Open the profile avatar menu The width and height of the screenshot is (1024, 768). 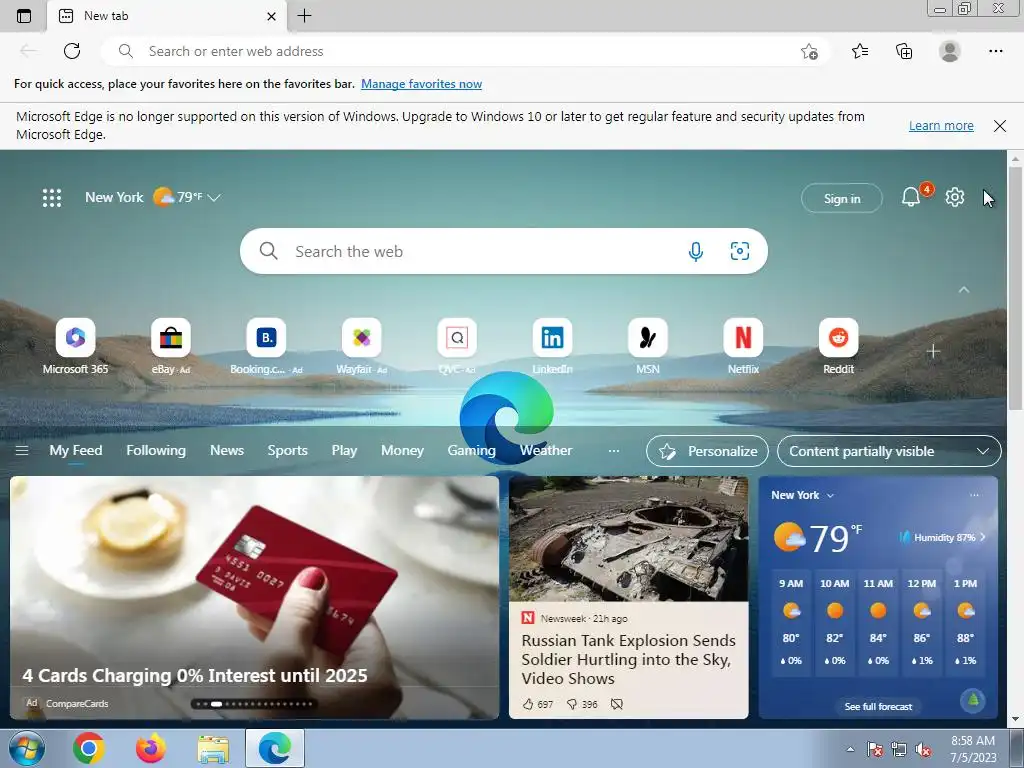point(949,51)
